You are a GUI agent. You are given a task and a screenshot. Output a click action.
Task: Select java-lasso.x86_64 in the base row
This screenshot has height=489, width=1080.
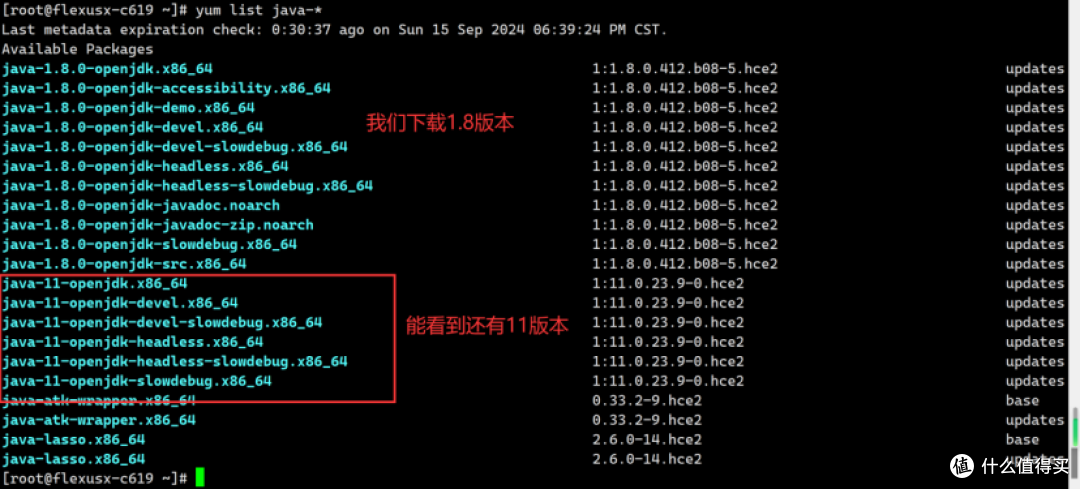click(x=73, y=439)
